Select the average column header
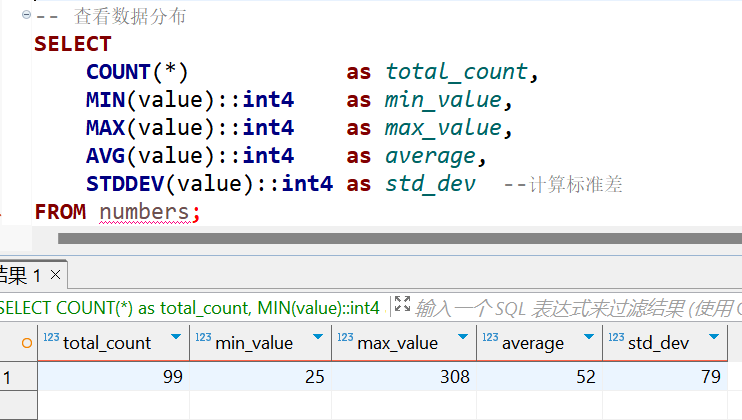The height and width of the screenshot is (420, 742). pos(539,343)
